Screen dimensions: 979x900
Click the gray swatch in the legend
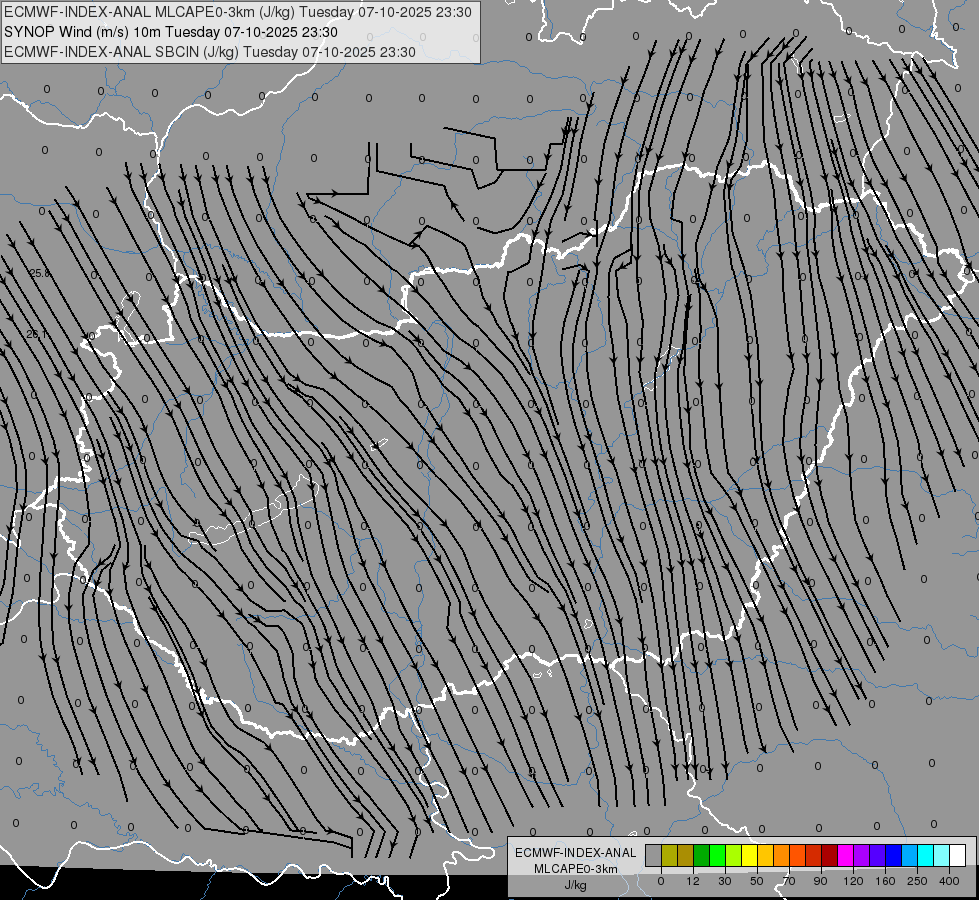[x=654, y=856]
